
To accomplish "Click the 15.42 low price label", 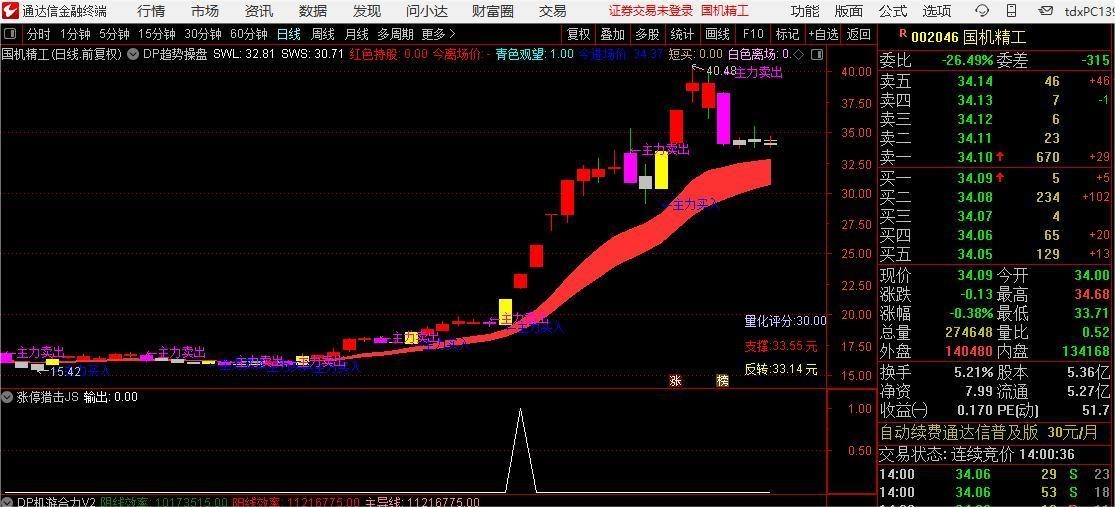I will tap(65, 371).
